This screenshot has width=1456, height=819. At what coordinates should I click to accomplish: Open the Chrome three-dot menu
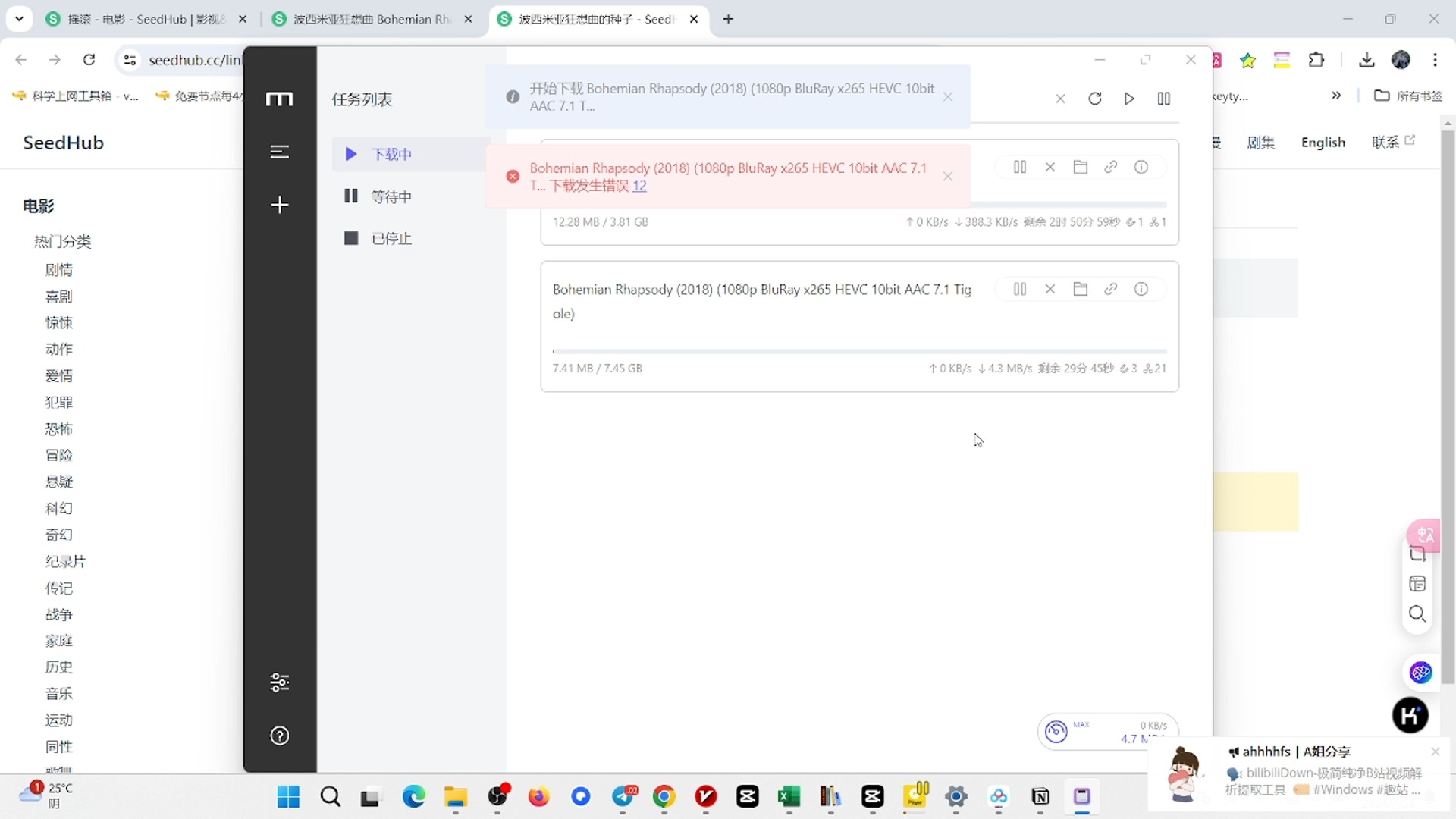(1435, 60)
